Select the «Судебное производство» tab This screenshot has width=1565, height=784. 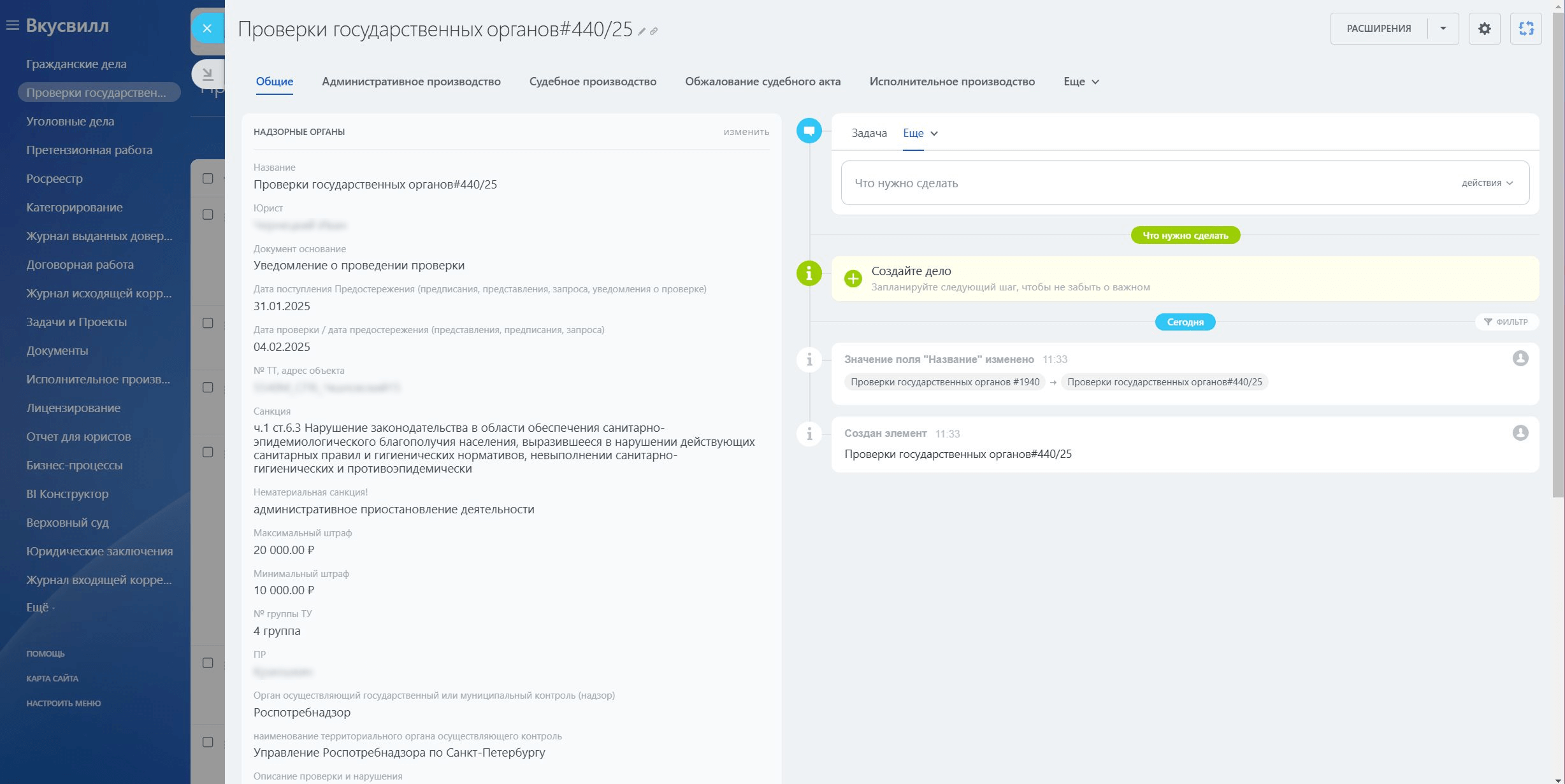click(x=592, y=81)
